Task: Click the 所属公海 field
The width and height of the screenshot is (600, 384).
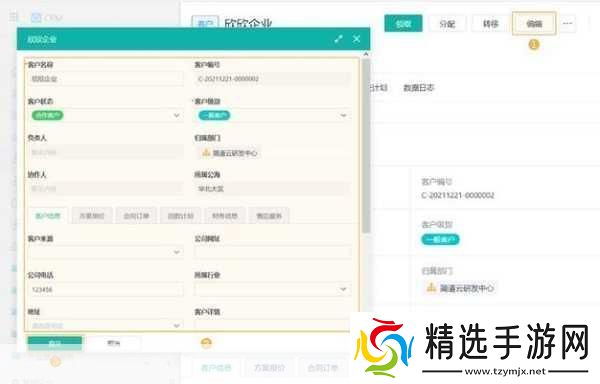Action: [272, 189]
